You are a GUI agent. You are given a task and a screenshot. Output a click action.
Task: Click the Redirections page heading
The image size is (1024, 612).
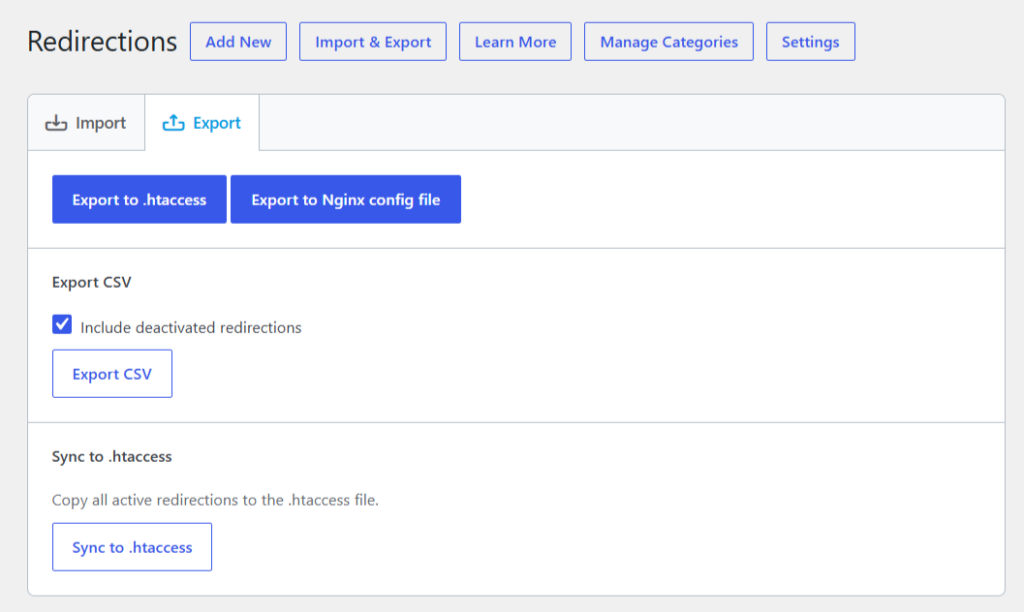(x=102, y=41)
